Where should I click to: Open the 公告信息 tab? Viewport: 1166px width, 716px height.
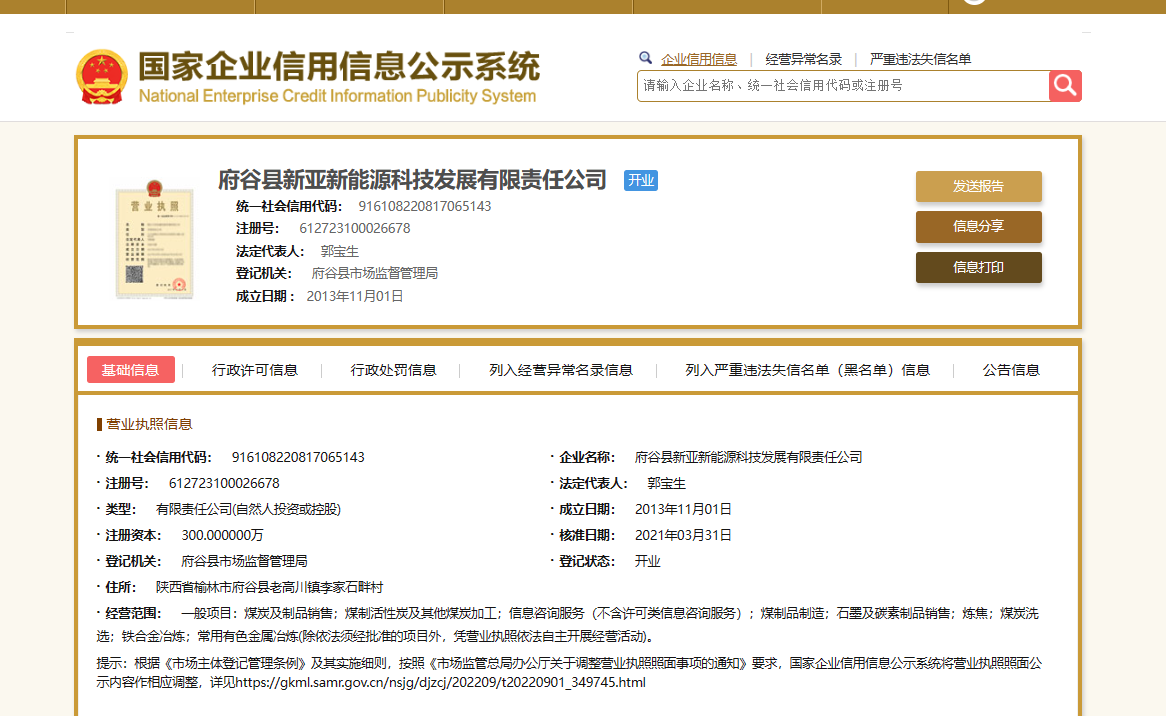1011,370
